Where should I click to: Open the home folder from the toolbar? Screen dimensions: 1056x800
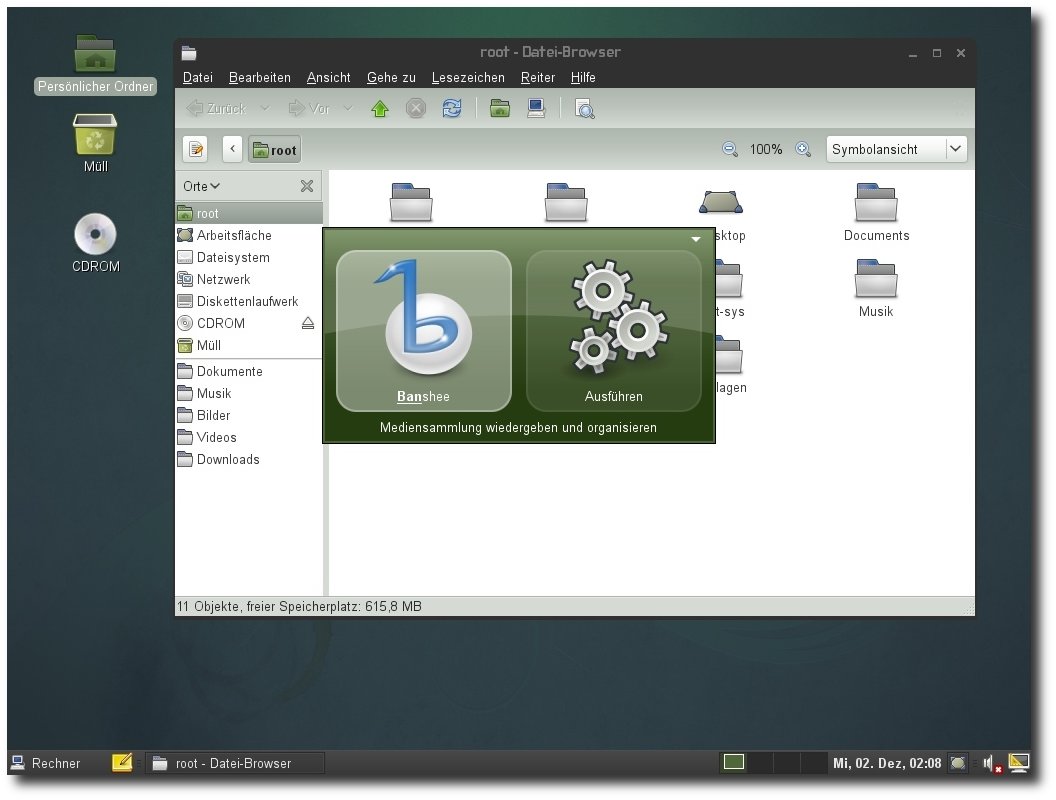(500, 108)
